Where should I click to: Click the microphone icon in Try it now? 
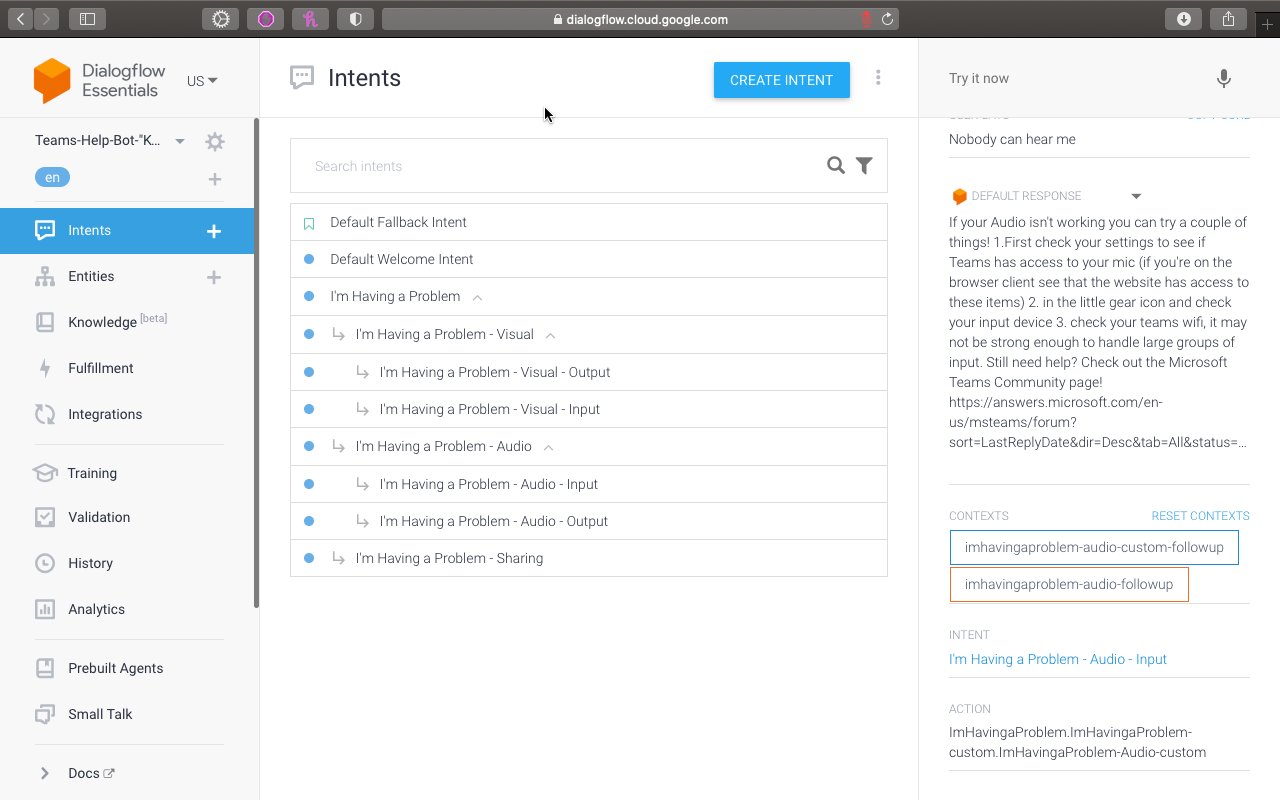click(1223, 79)
